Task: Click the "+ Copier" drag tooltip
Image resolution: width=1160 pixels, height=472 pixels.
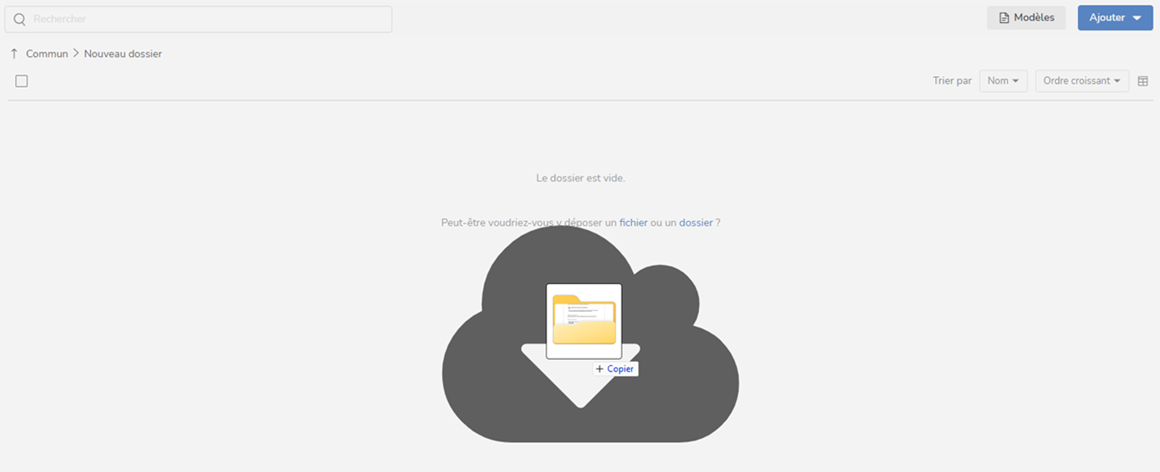Action: pyautogui.click(x=615, y=369)
